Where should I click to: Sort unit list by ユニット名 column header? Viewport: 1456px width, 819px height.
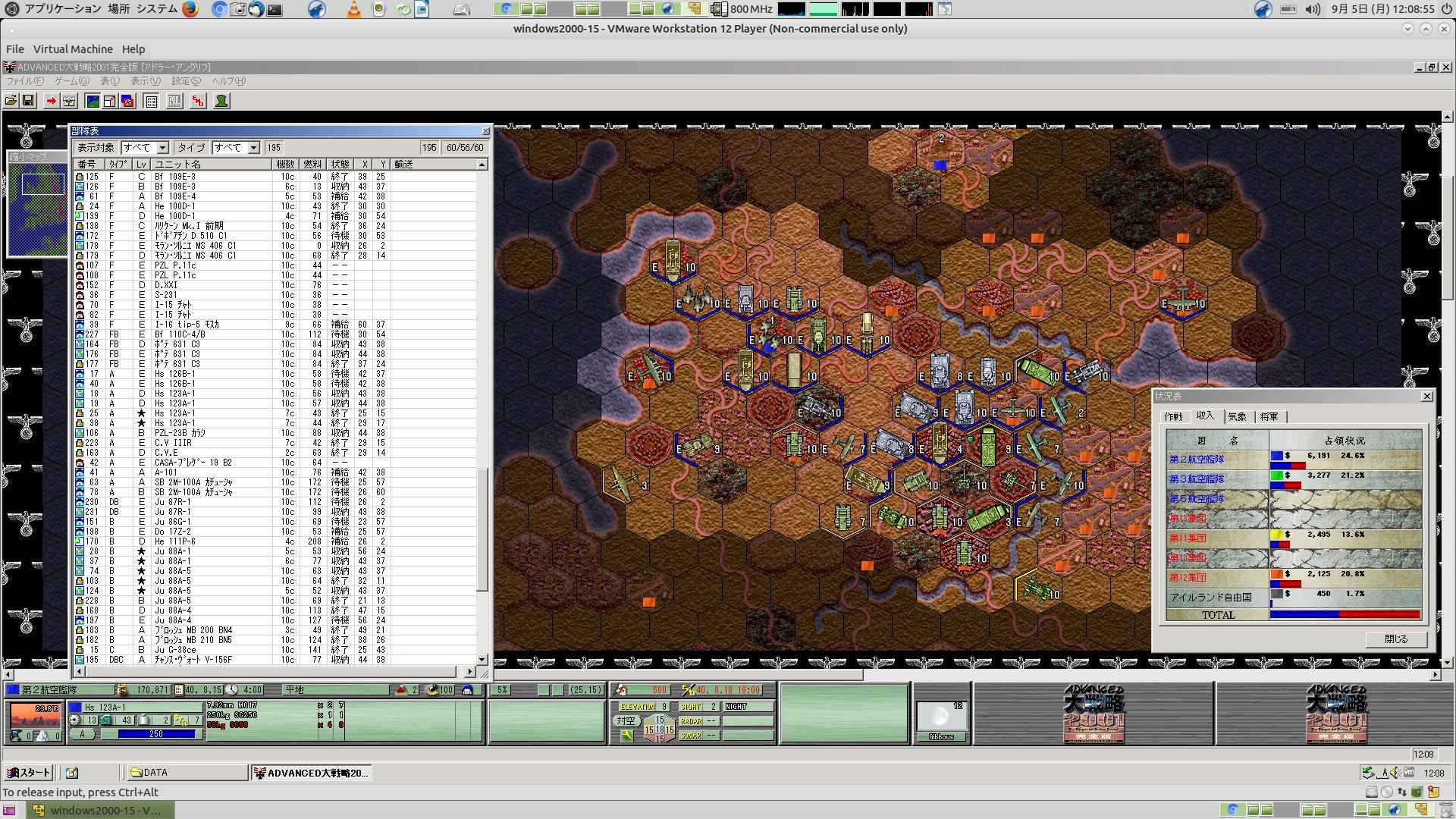pos(212,165)
